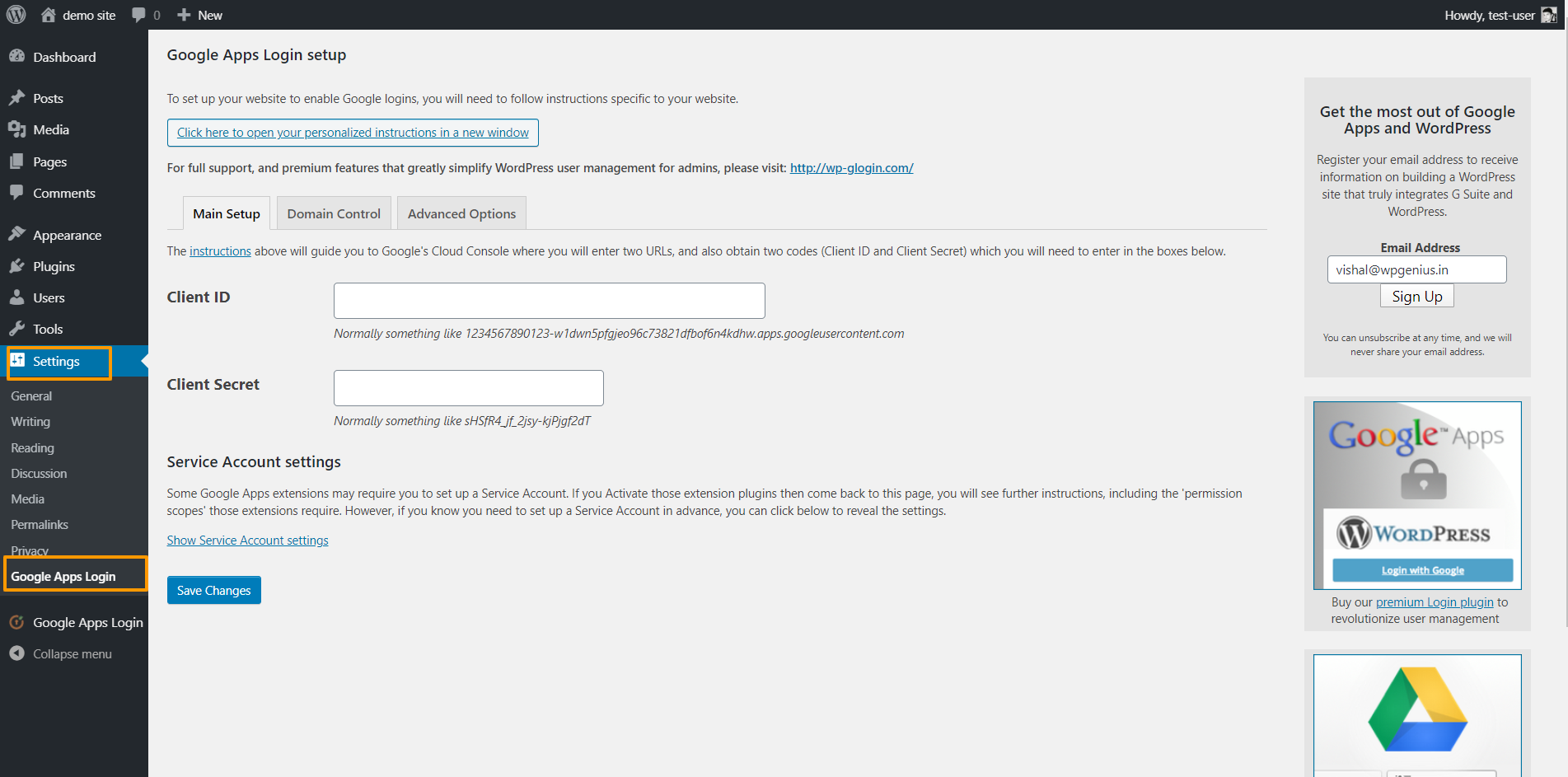Click the Email Address field
The width and height of the screenshot is (1568, 777).
[1417, 269]
